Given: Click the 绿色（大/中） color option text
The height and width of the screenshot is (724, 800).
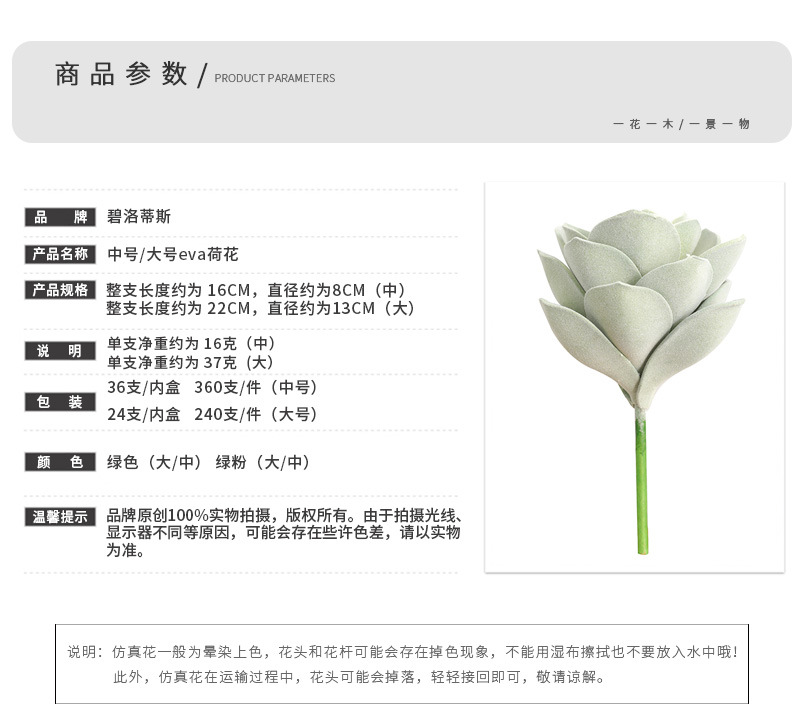Looking at the screenshot, I should 154,462.
